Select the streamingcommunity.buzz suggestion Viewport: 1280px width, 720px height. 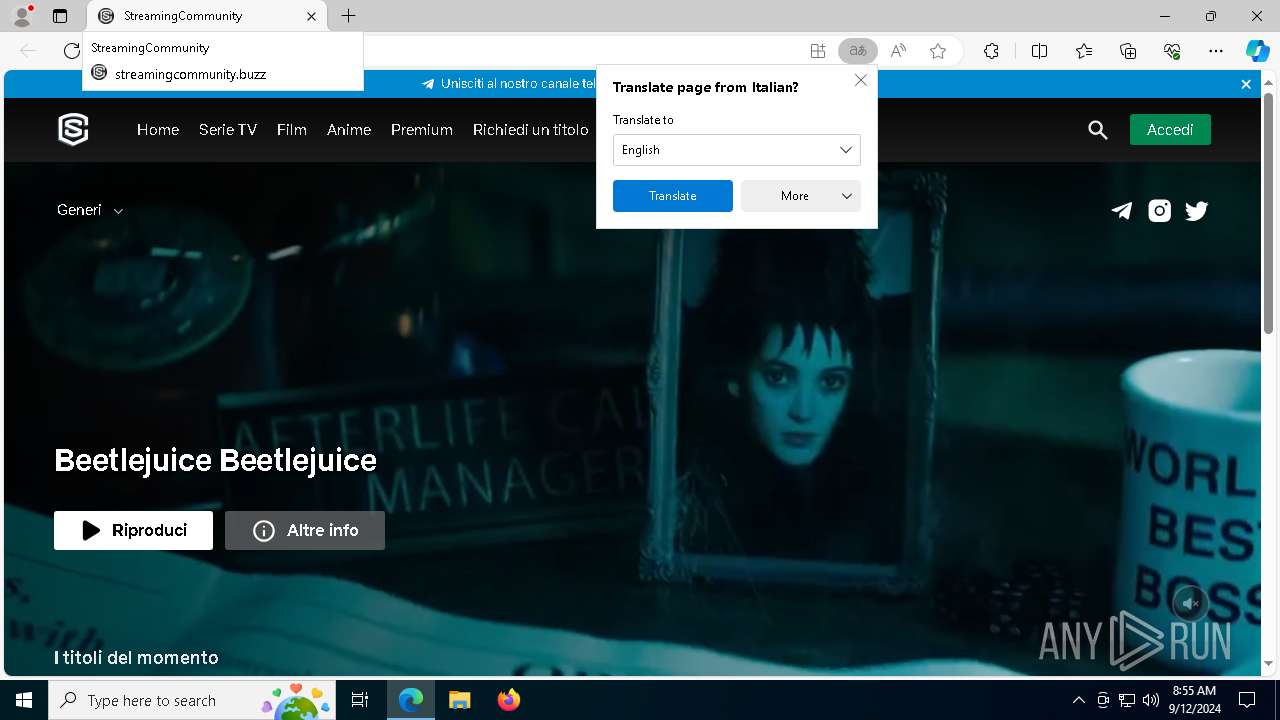click(223, 74)
